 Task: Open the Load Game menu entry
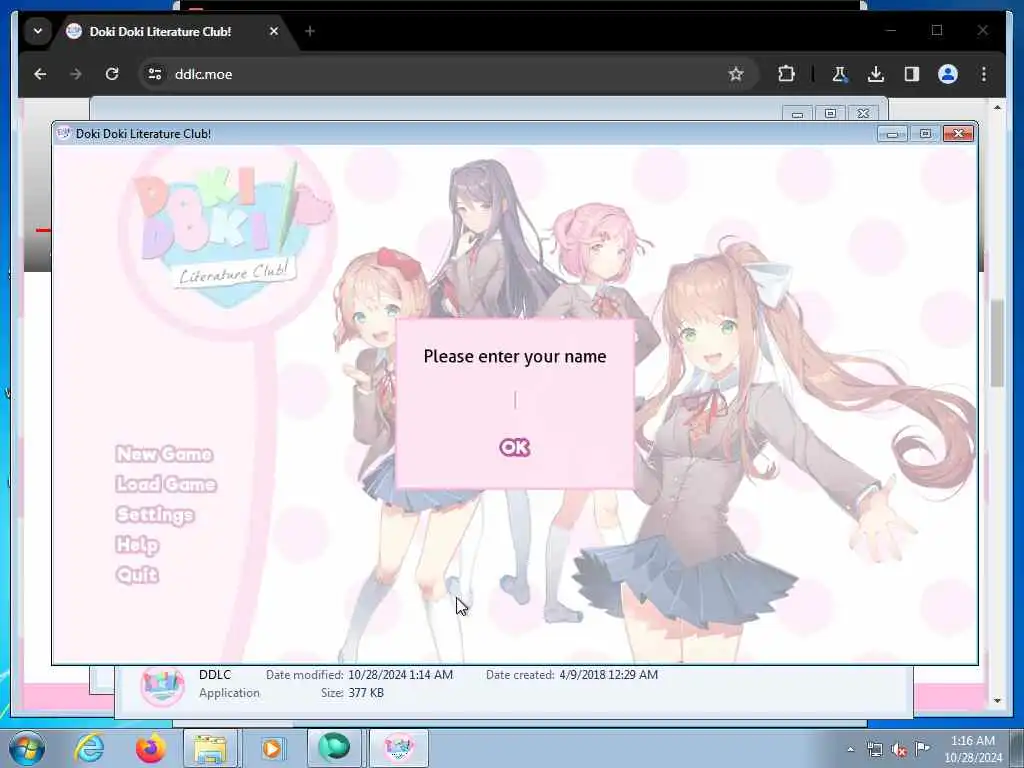[x=166, y=484]
